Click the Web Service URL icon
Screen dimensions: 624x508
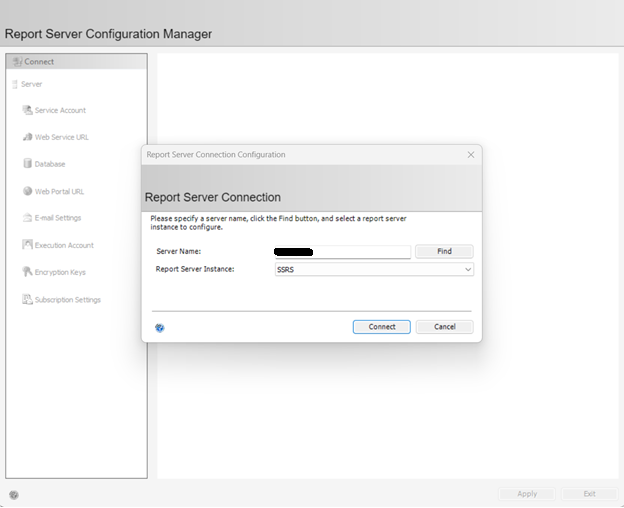(27, 137)
